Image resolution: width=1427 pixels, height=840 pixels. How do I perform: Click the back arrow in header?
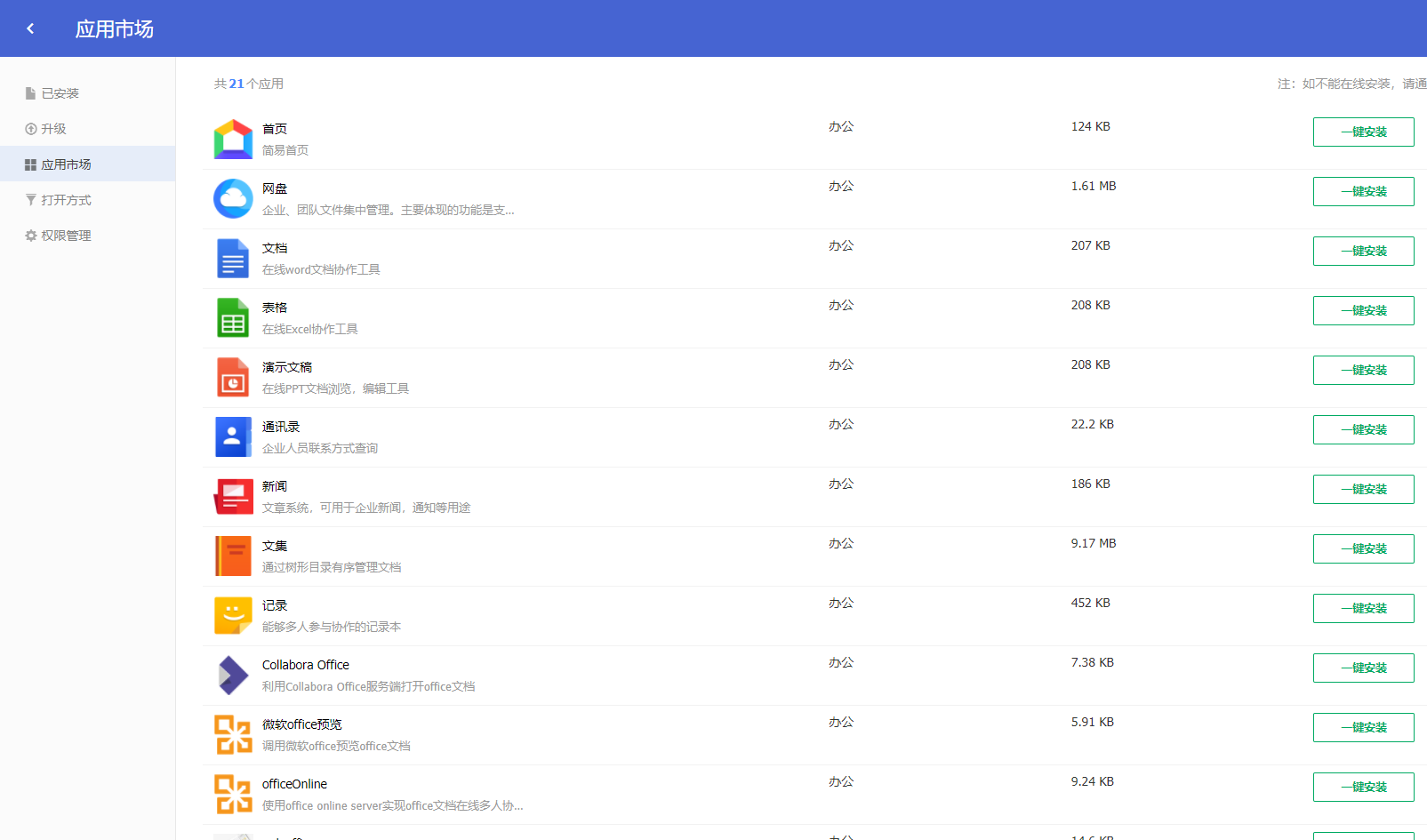pos(30,28)
